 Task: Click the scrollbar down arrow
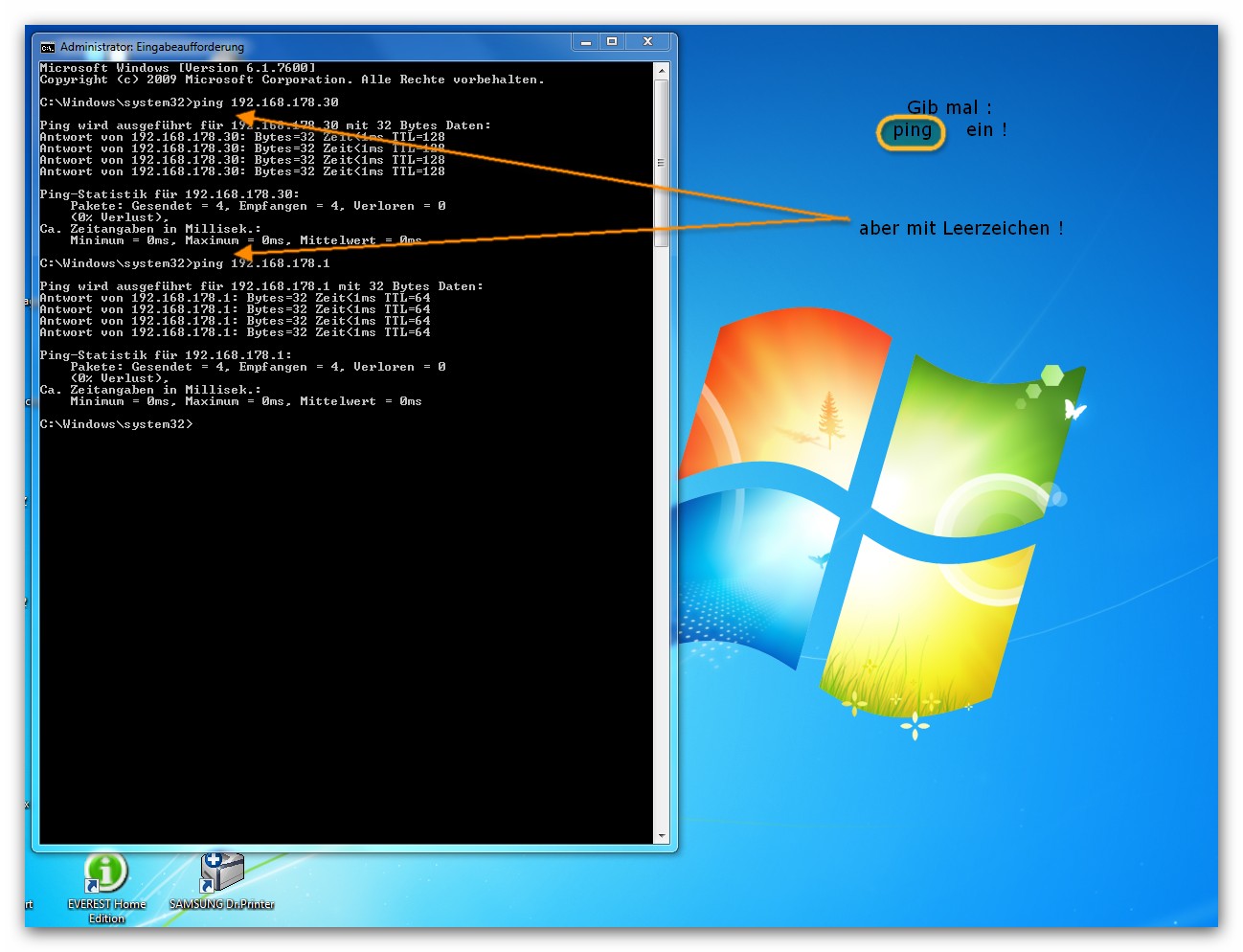[662, 836]
